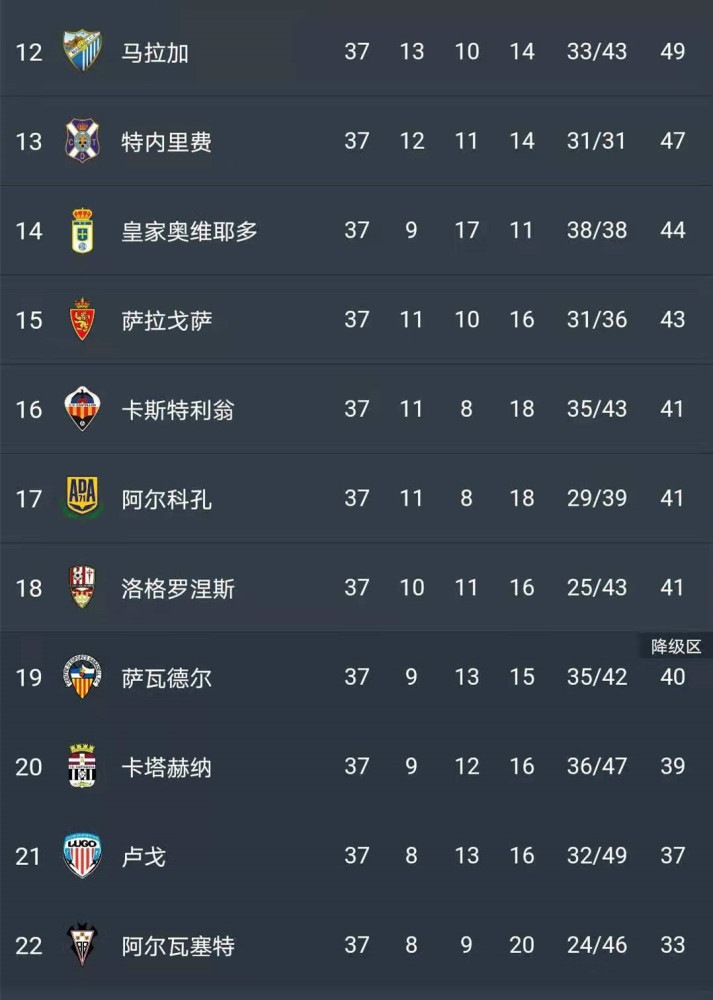Image resolution: width=713 pixels, height=1000 pixels.
Task: Tap the UD Logroñés crest
Action: (82, 587)
